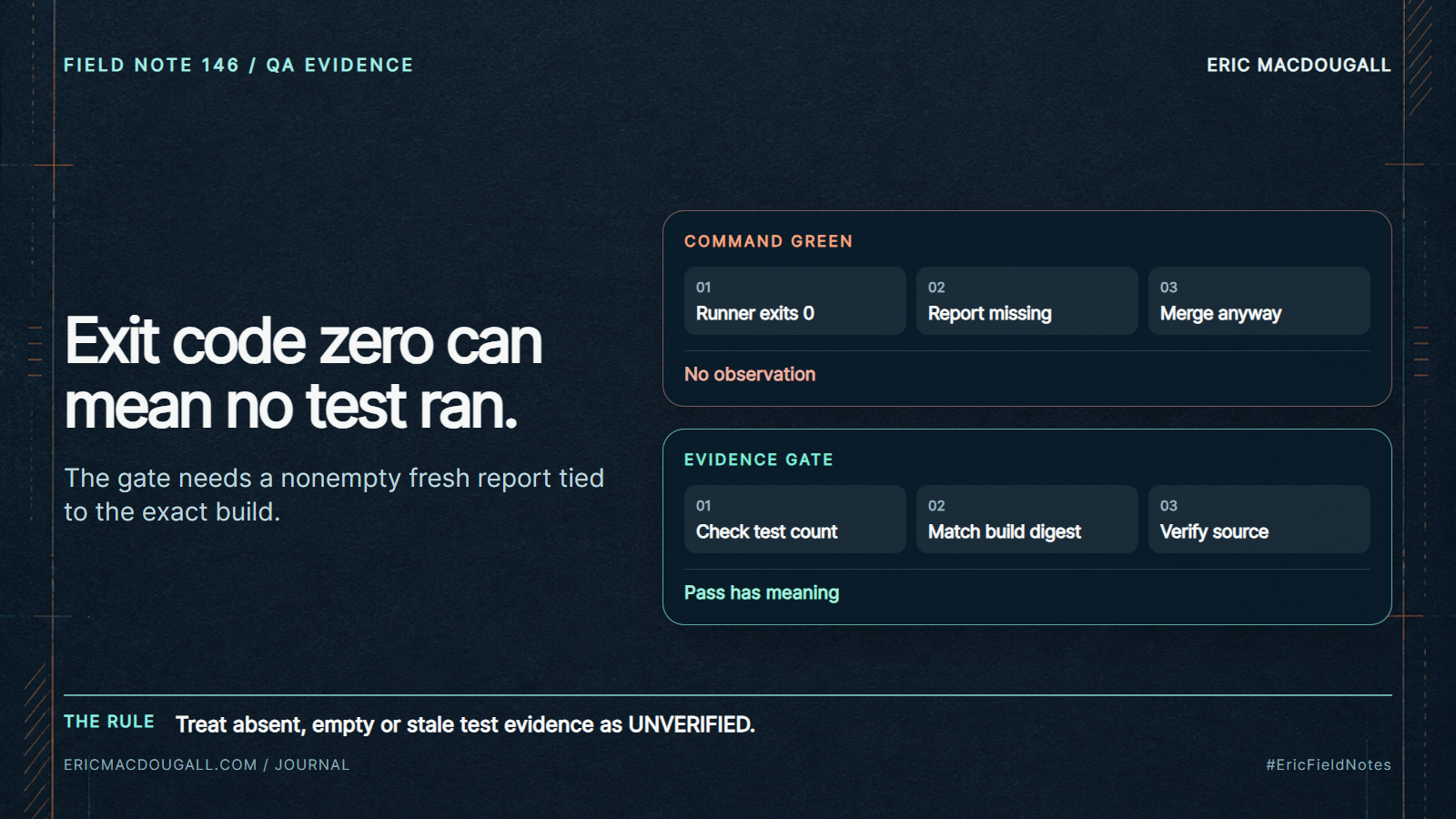Click the EVIDENCE GATE panel title
This screenshot has width=1456, height=819.
[758, 460]
